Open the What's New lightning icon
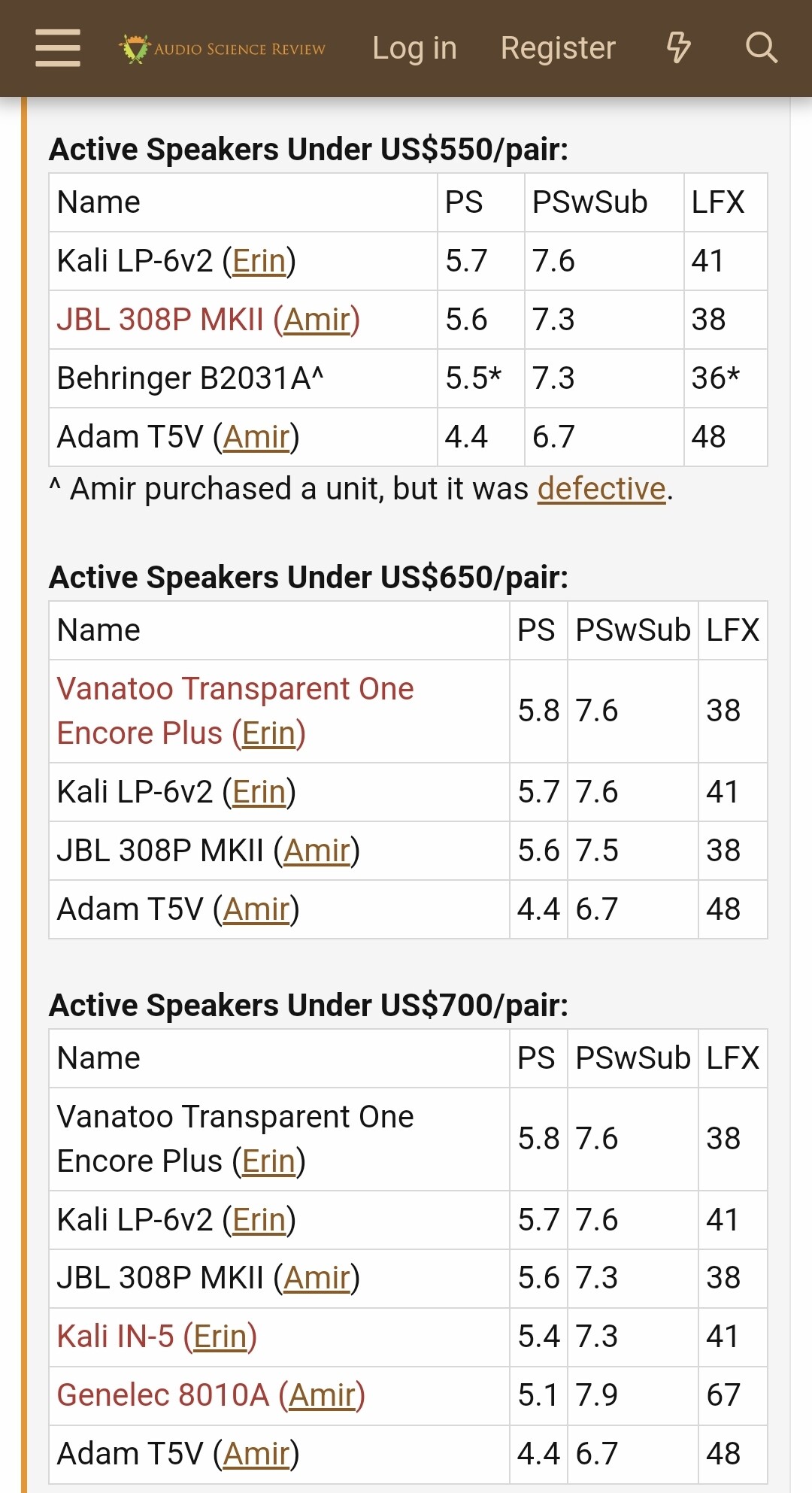 click(x=678, y=48)
